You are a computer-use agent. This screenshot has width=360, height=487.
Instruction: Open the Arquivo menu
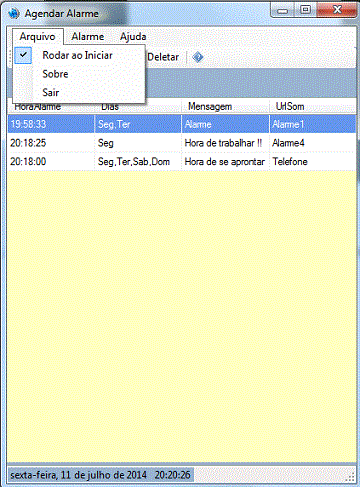[x=37, y=36]
